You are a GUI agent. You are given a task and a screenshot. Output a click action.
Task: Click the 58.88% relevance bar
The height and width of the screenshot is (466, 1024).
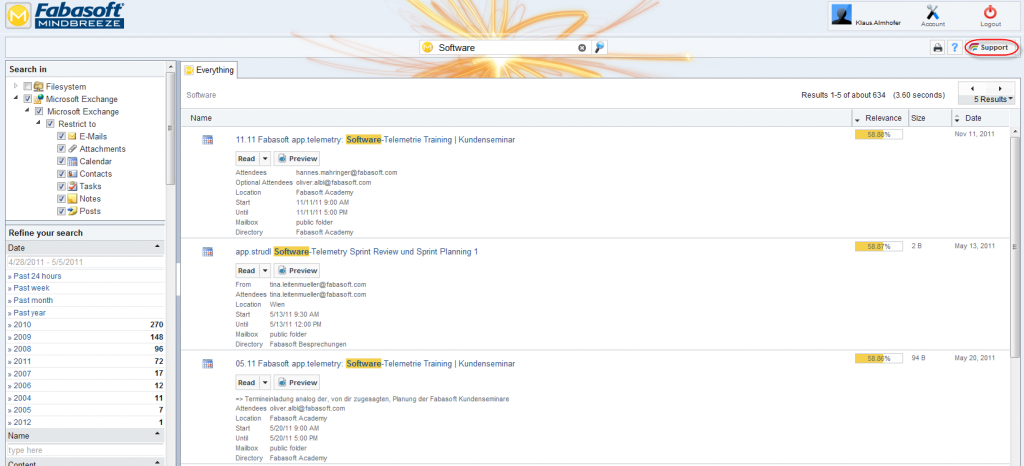tap(878, 134)
